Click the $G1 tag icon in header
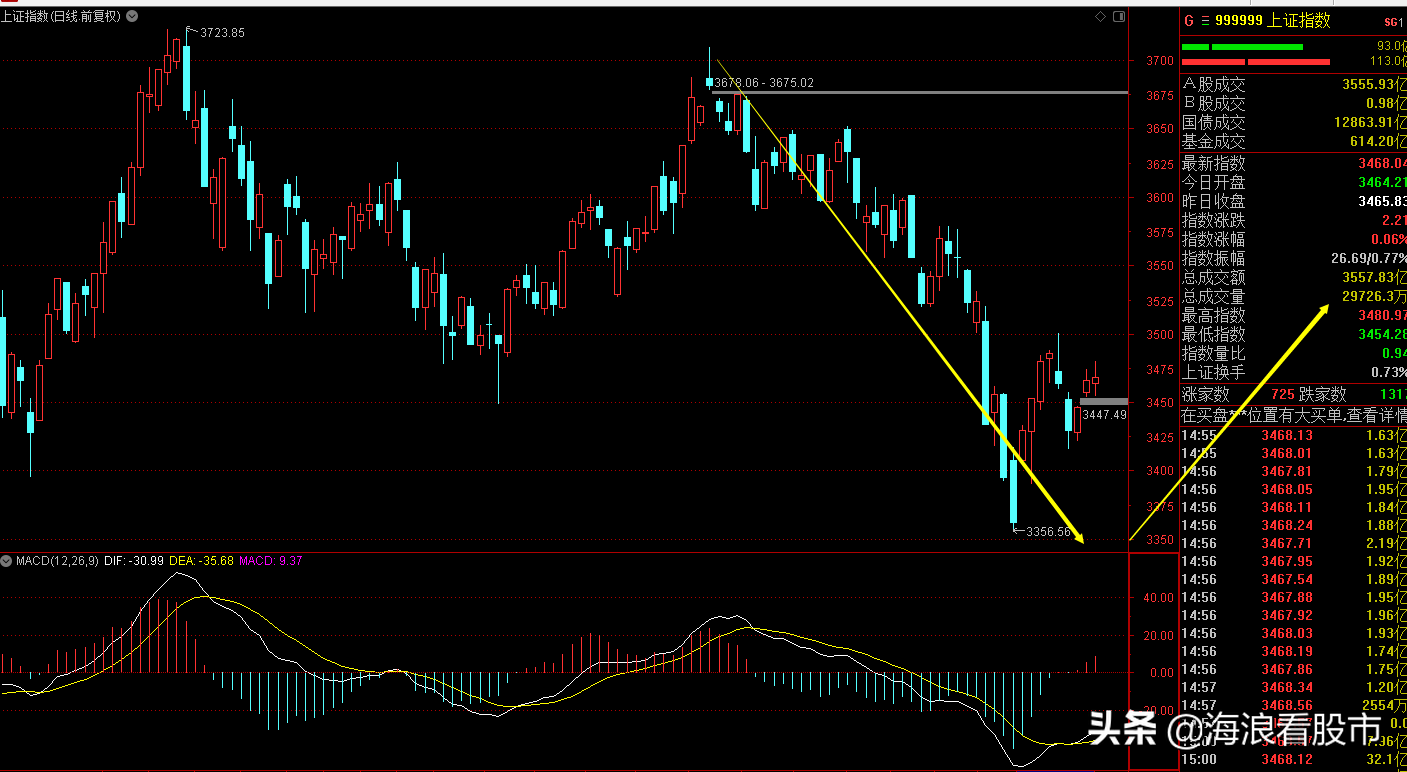This screenshot has width=1407, height=772. (x=1394, y=22)
